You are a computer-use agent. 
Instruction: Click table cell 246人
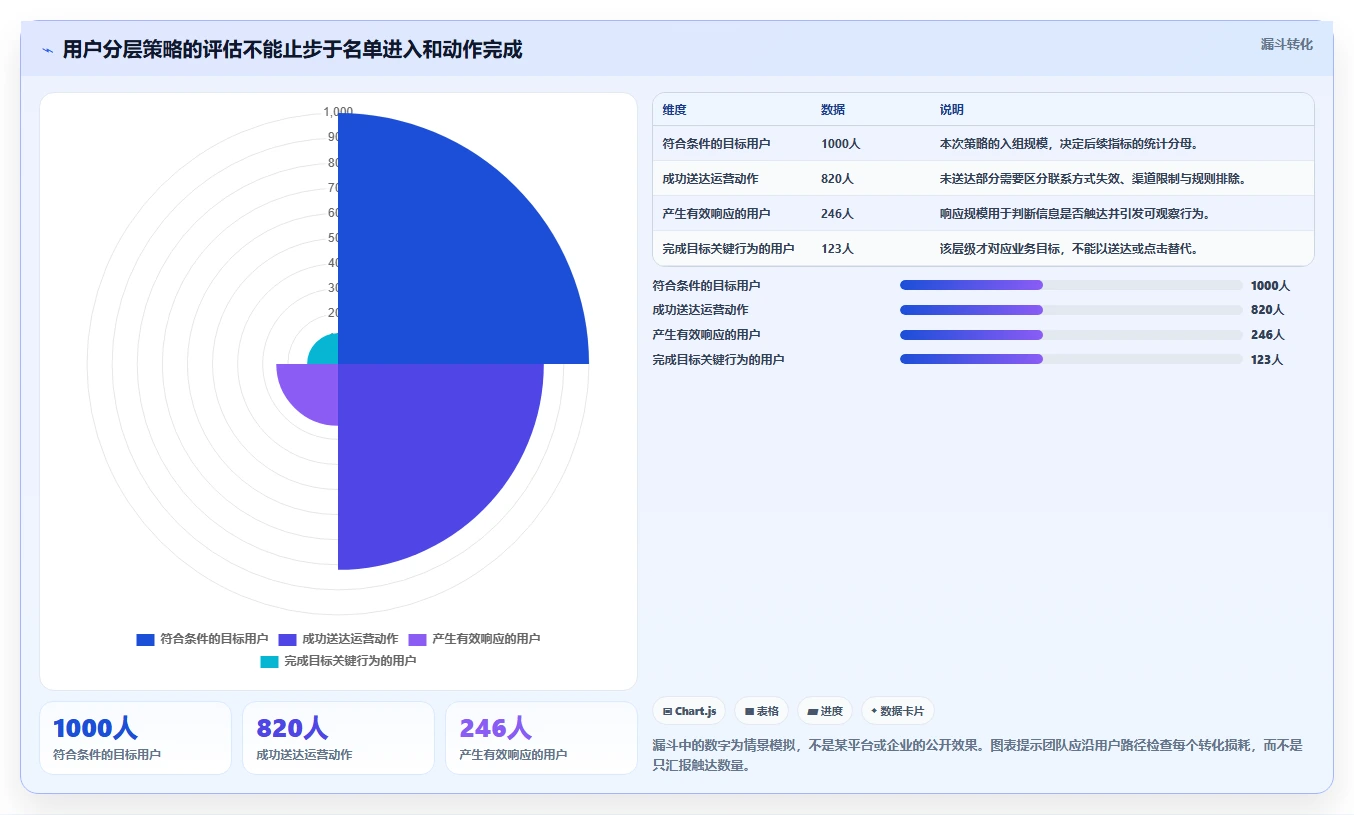pyautogui.click(x=837, y=214)
